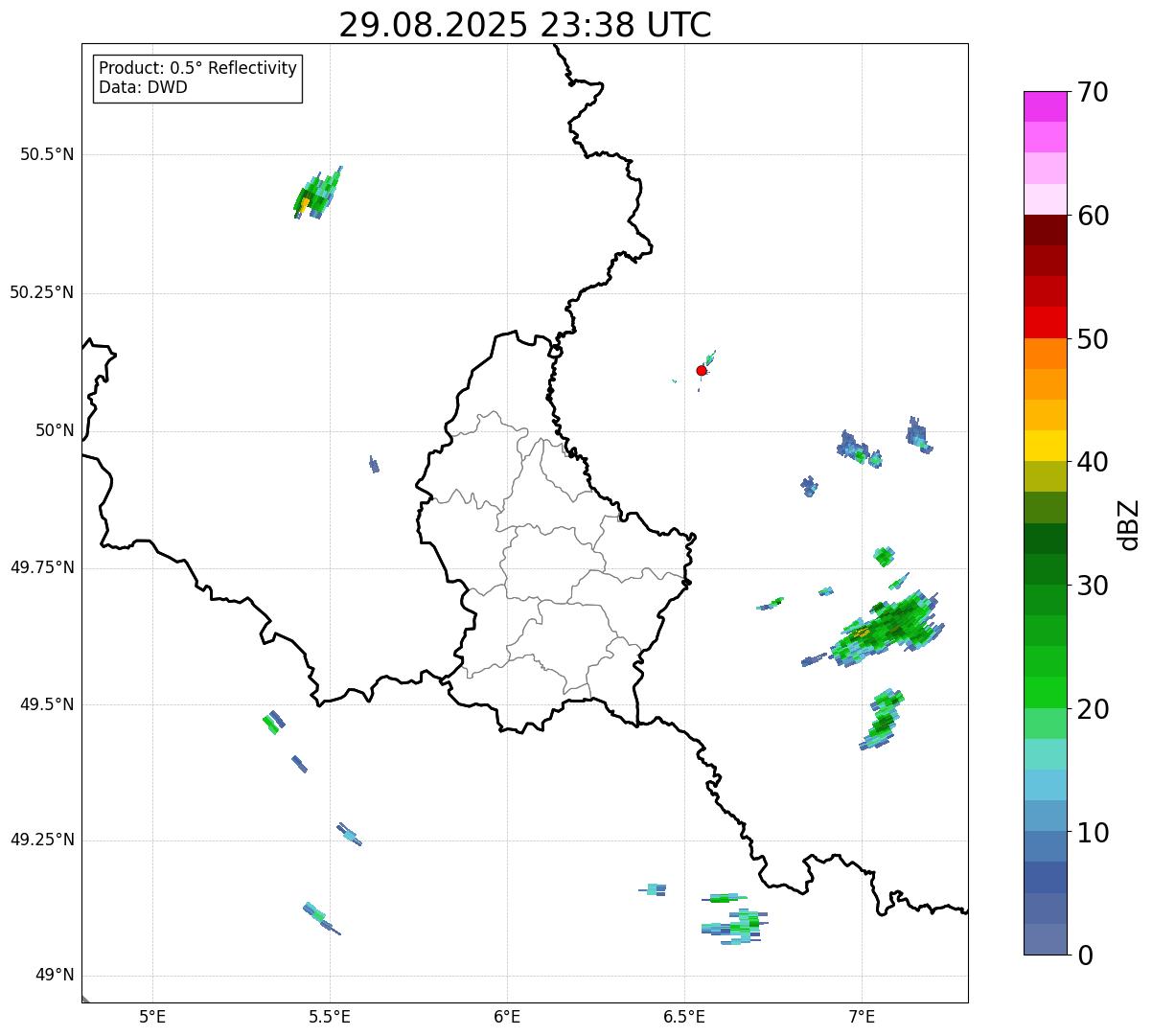
Task: Click the longitude label "5°E"
Action: 152,1017
